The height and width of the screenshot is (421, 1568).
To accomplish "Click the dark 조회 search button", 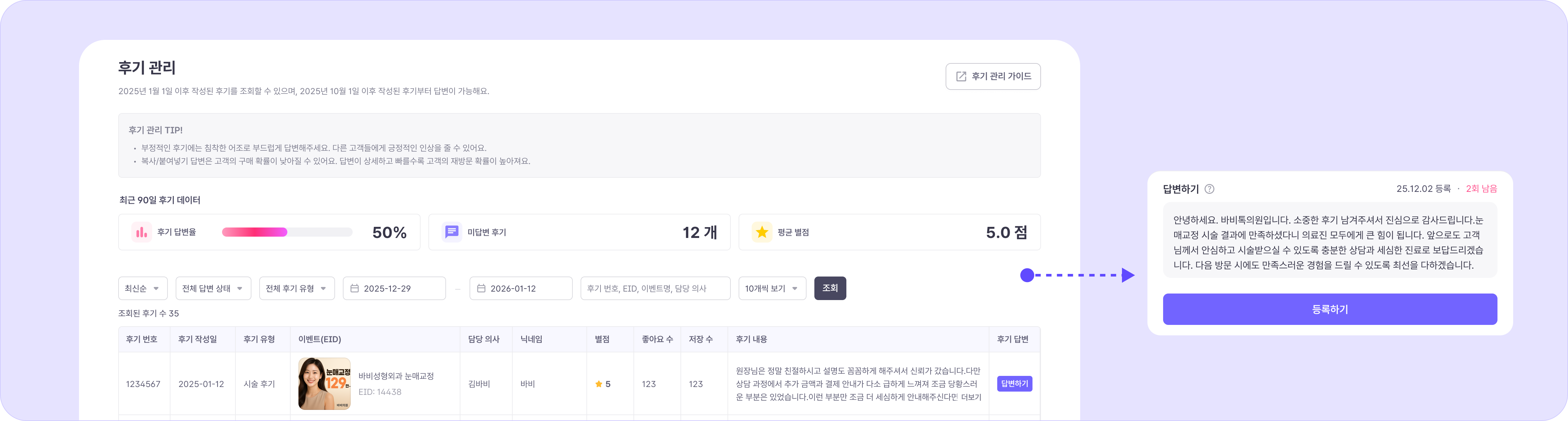I will (x=830, y=288).
